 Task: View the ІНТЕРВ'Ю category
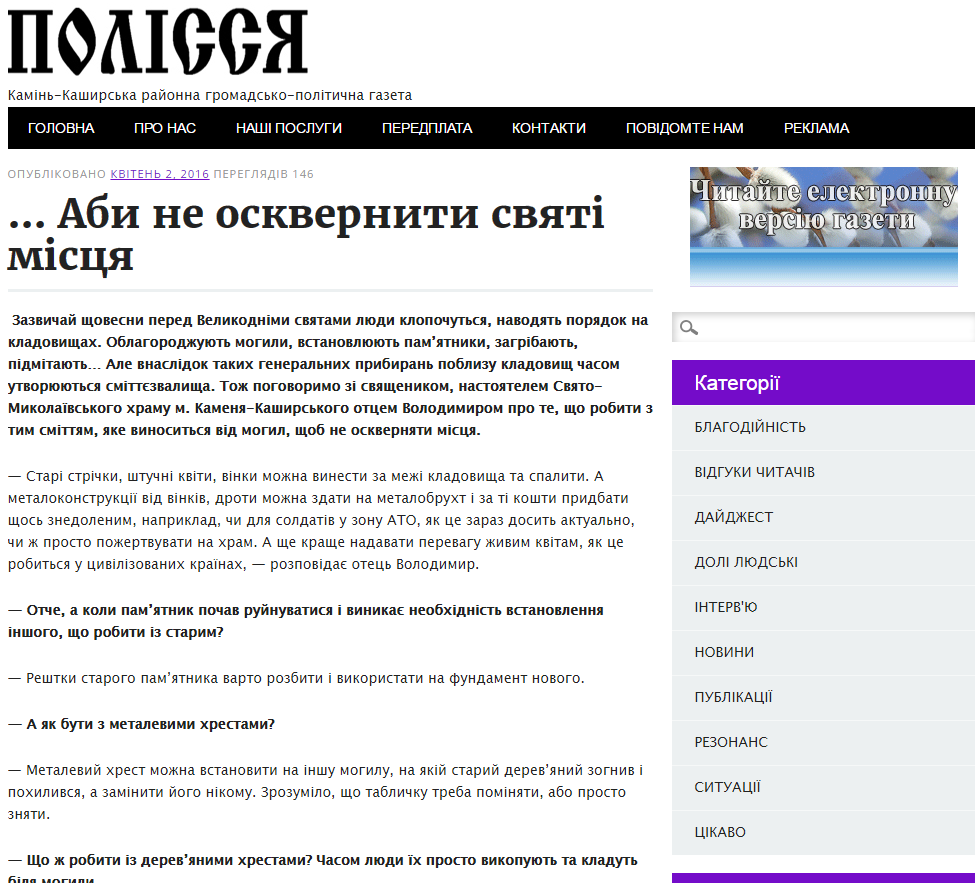[726, 607]
